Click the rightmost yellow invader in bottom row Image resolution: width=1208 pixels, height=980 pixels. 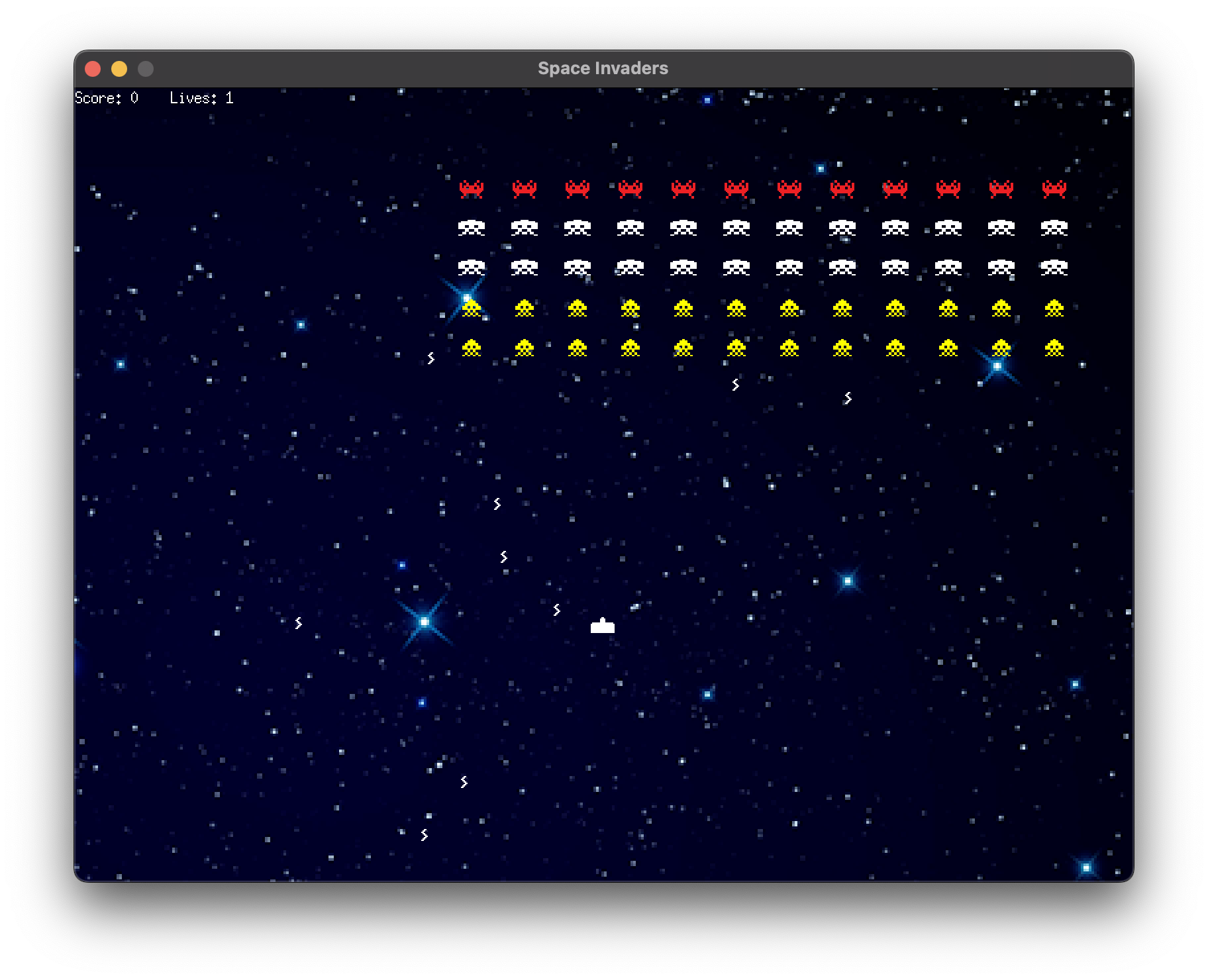(1054, 348)
